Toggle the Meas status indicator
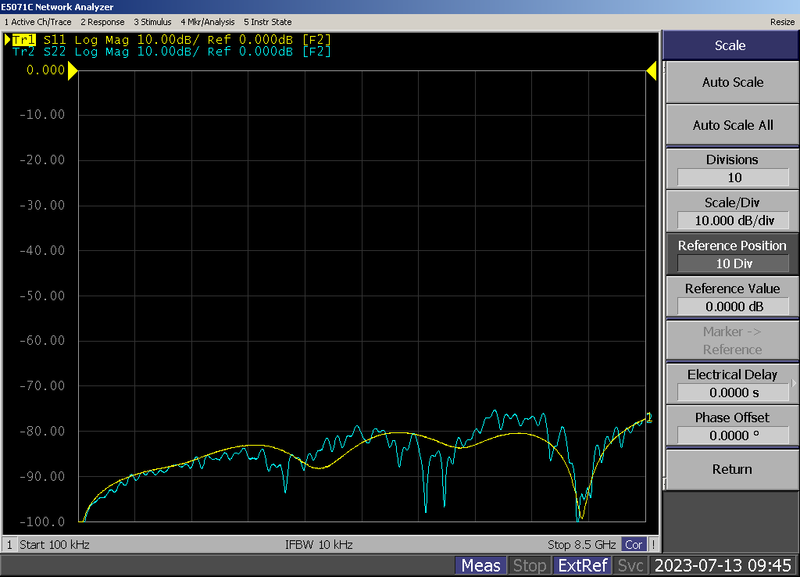800x577 pixels. point(481,566)
